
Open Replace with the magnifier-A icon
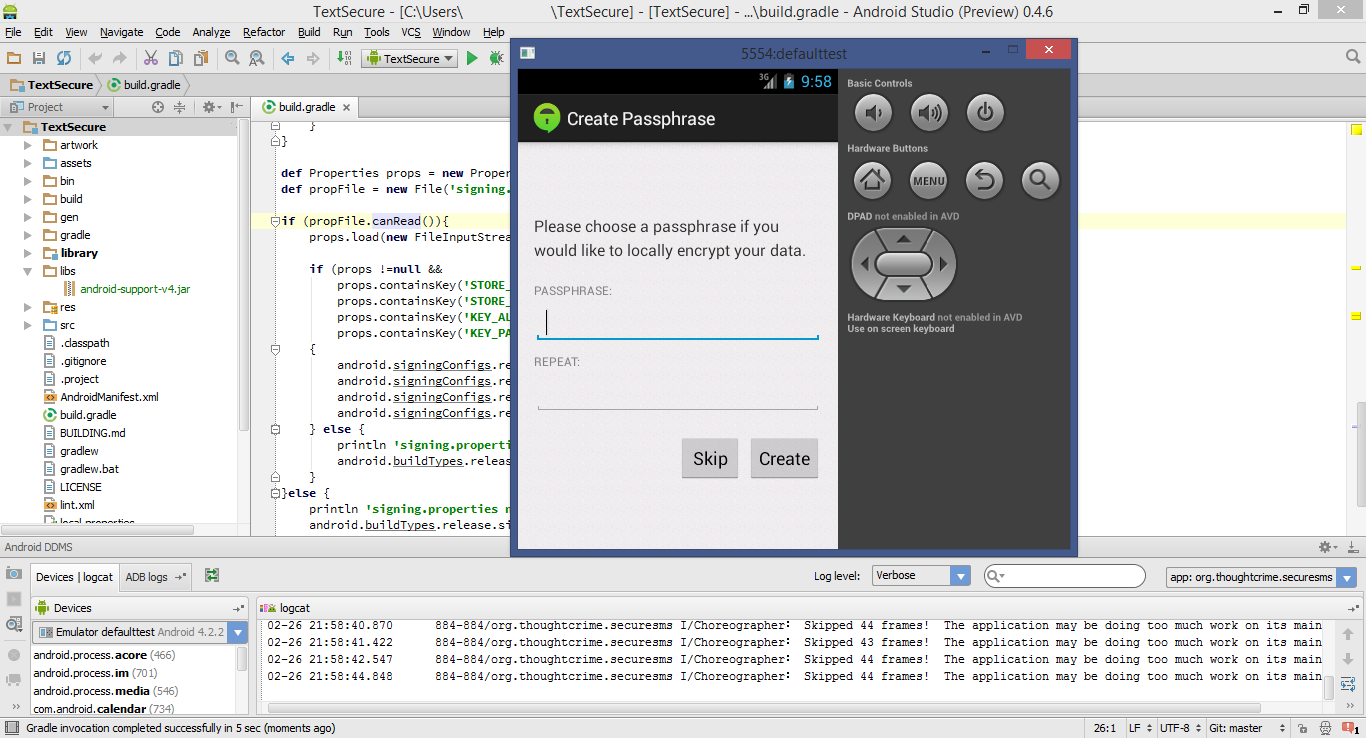[x=257, y=59]
